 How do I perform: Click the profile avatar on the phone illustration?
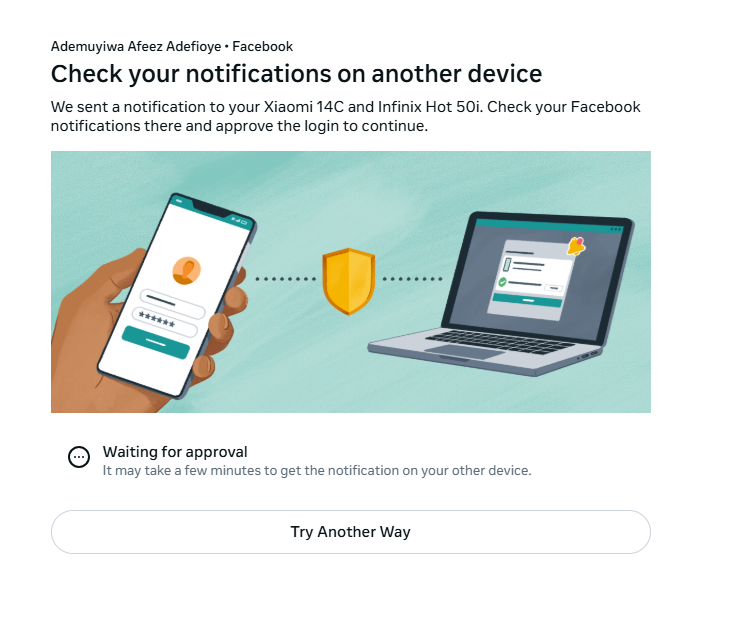coord(186,270)
